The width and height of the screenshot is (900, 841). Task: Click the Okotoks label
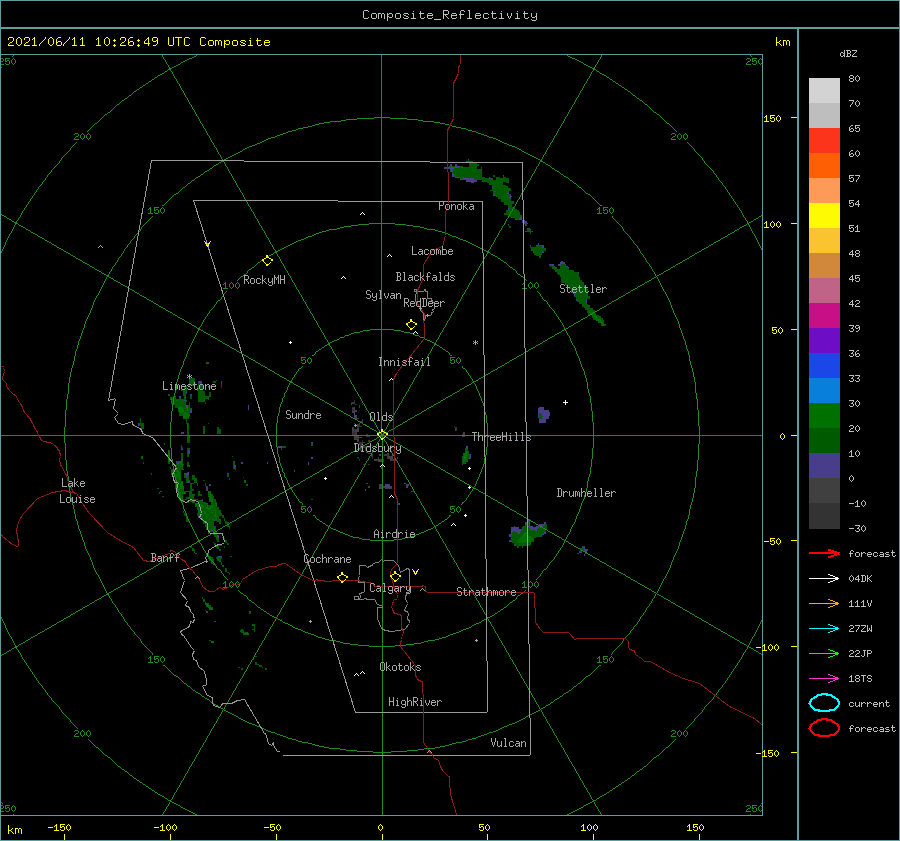(400, 667)
